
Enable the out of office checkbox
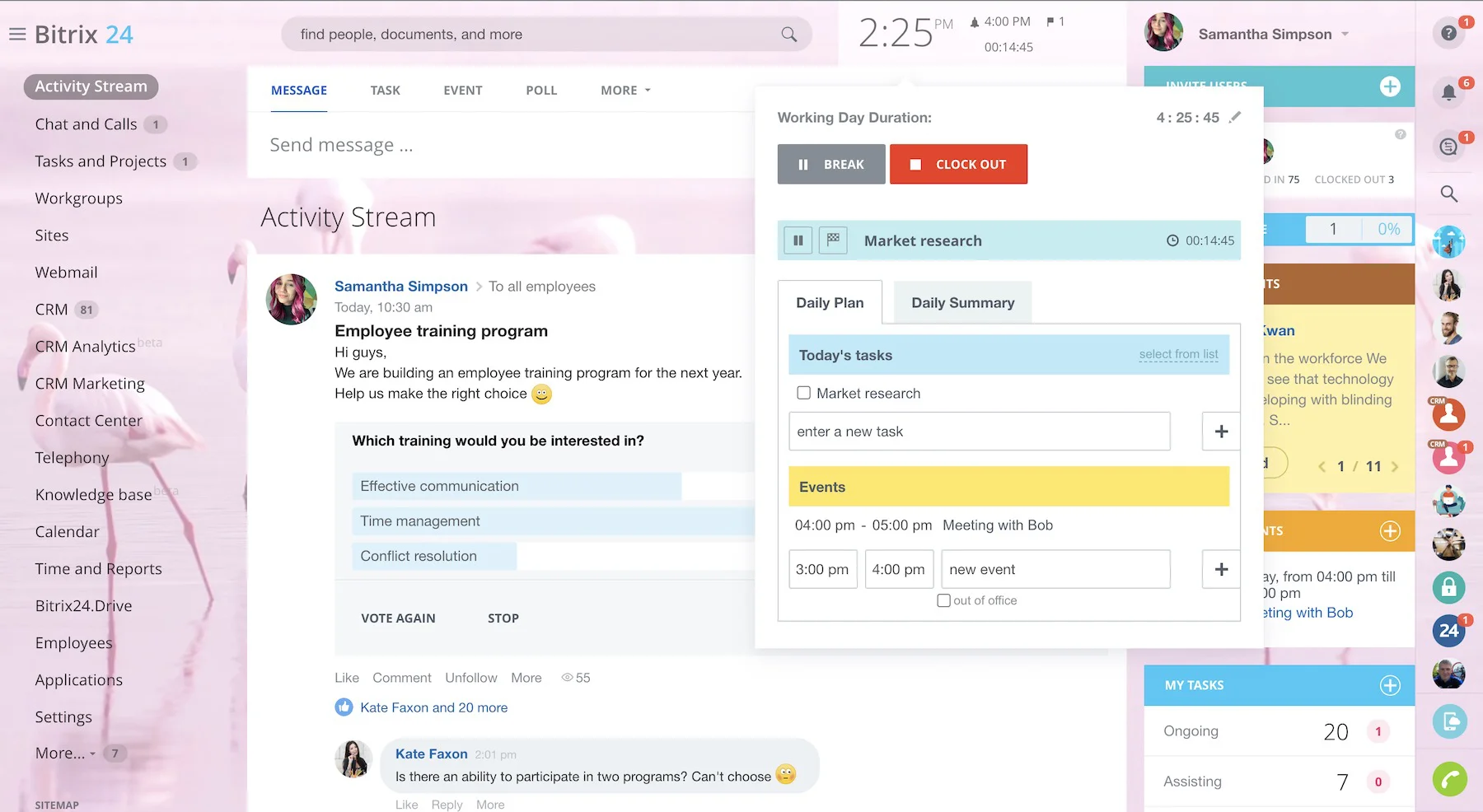[x=944, y=600]
